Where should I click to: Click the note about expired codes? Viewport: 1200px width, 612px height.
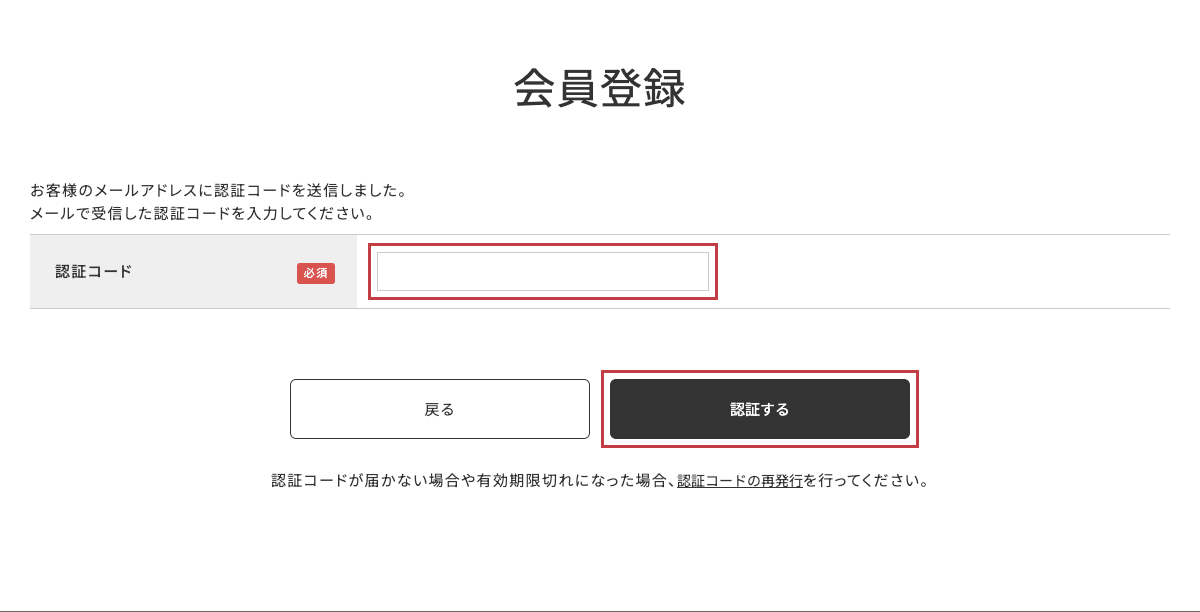(x=450, y=479)
